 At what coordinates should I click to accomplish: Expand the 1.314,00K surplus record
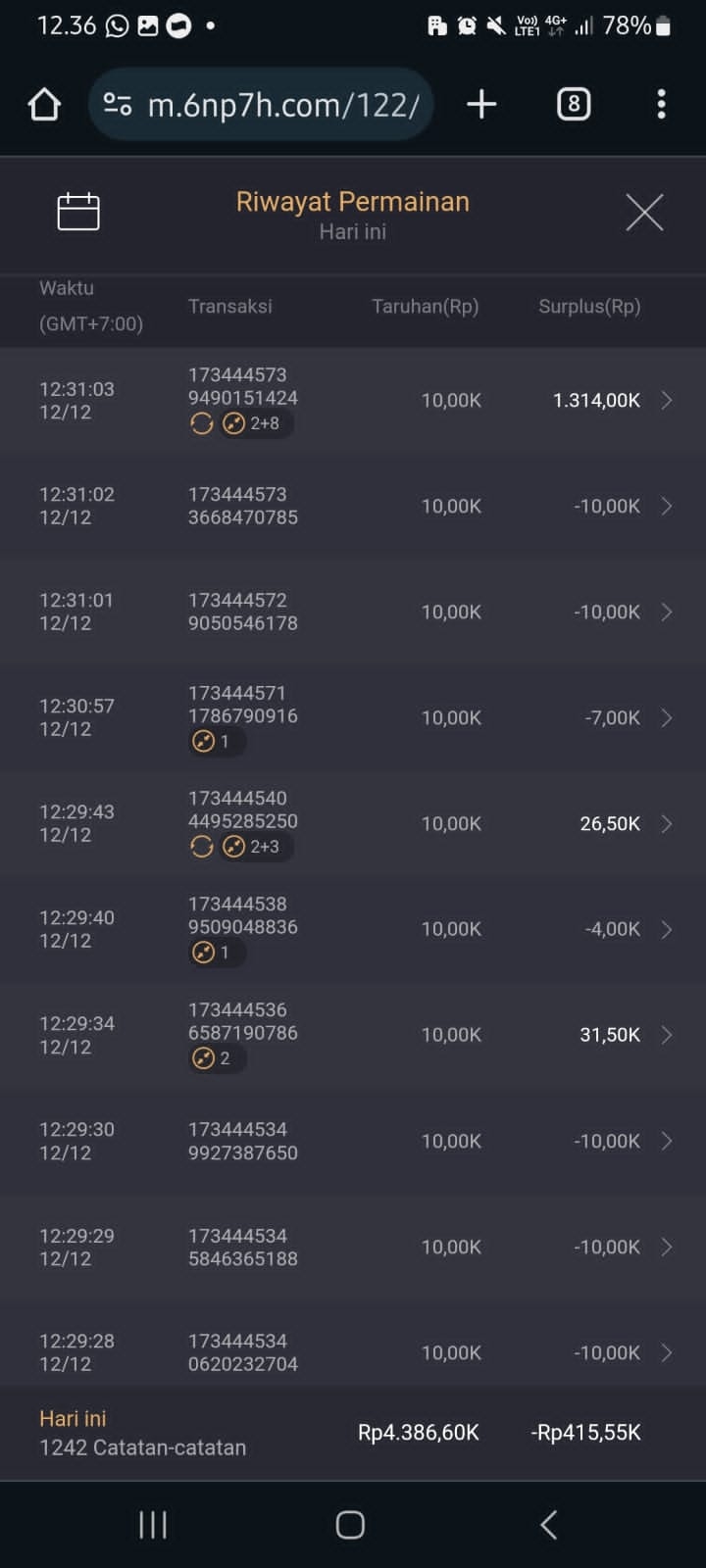click(667, 400)
